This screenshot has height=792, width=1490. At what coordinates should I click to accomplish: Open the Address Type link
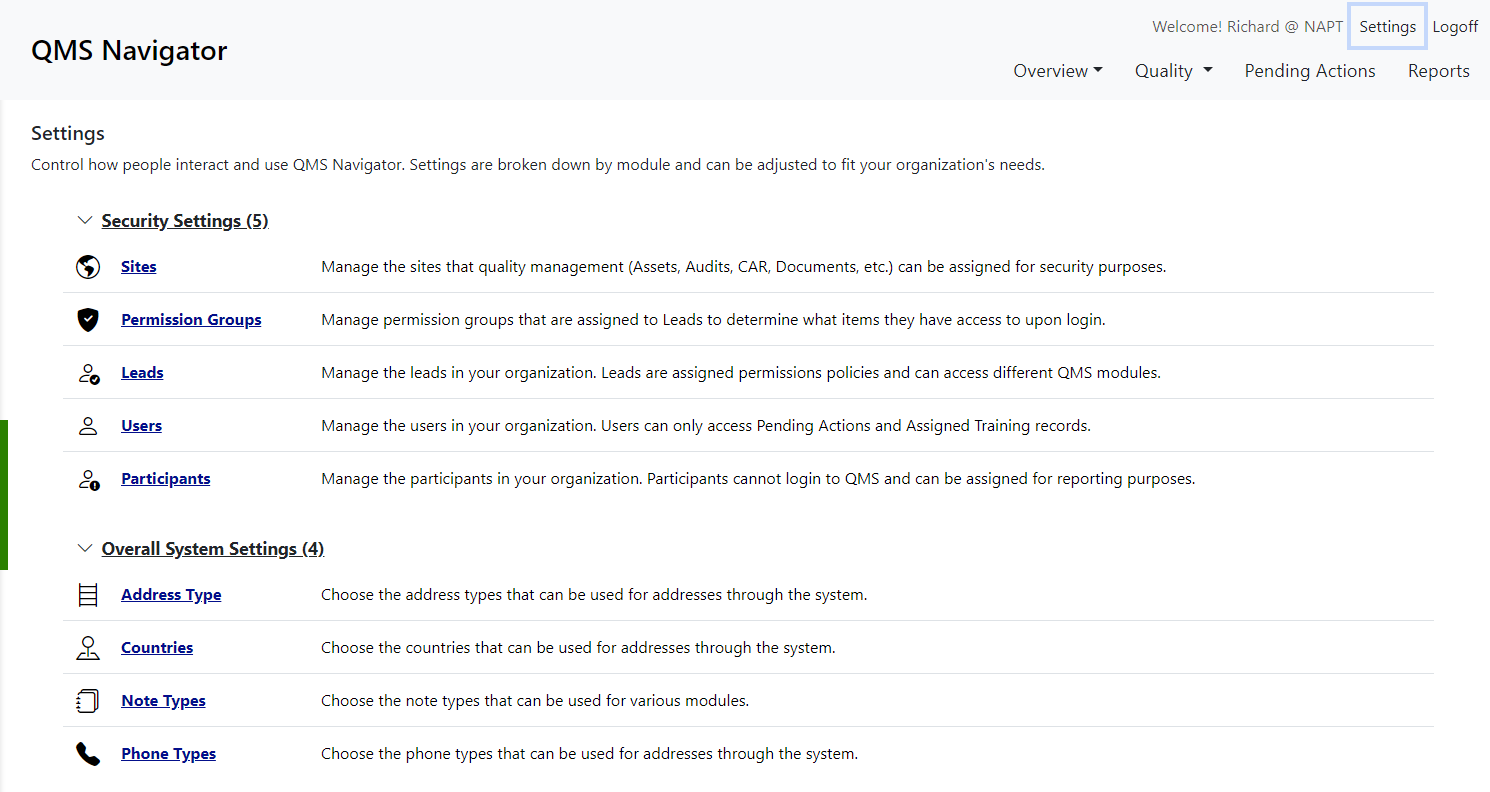coord(171,595)
